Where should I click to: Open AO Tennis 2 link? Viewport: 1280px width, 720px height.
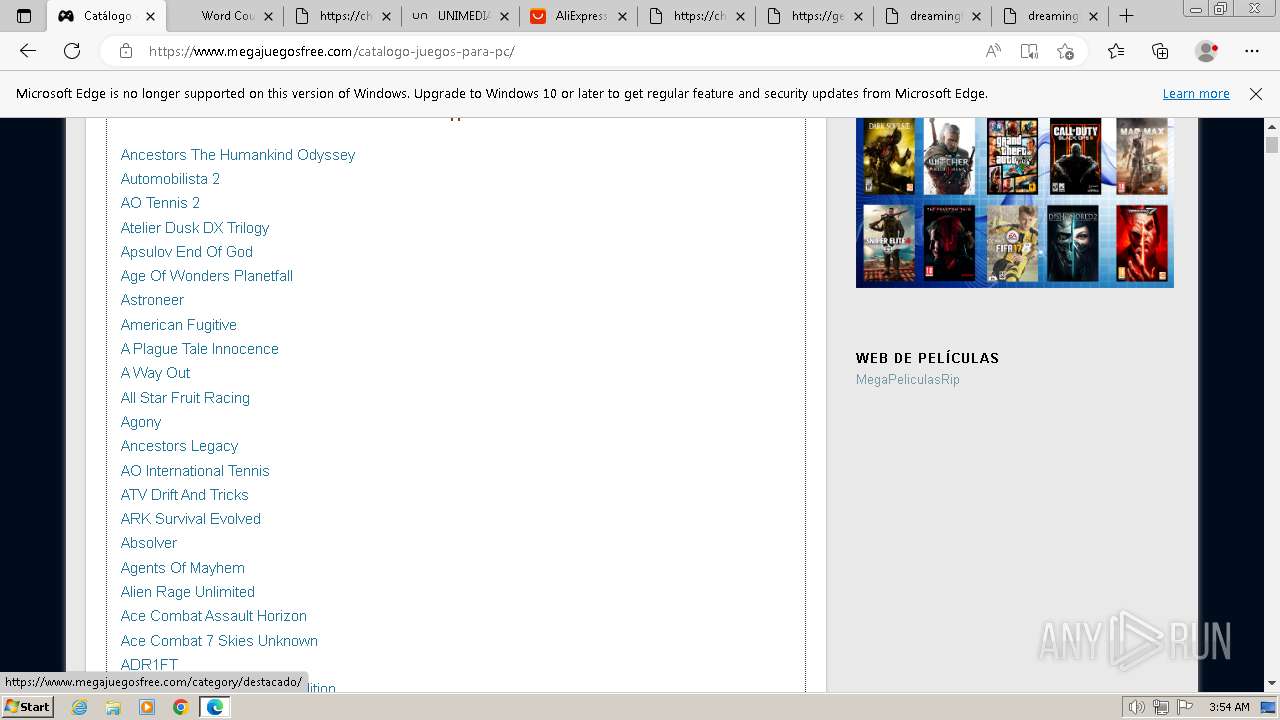[x=160, y=203]
